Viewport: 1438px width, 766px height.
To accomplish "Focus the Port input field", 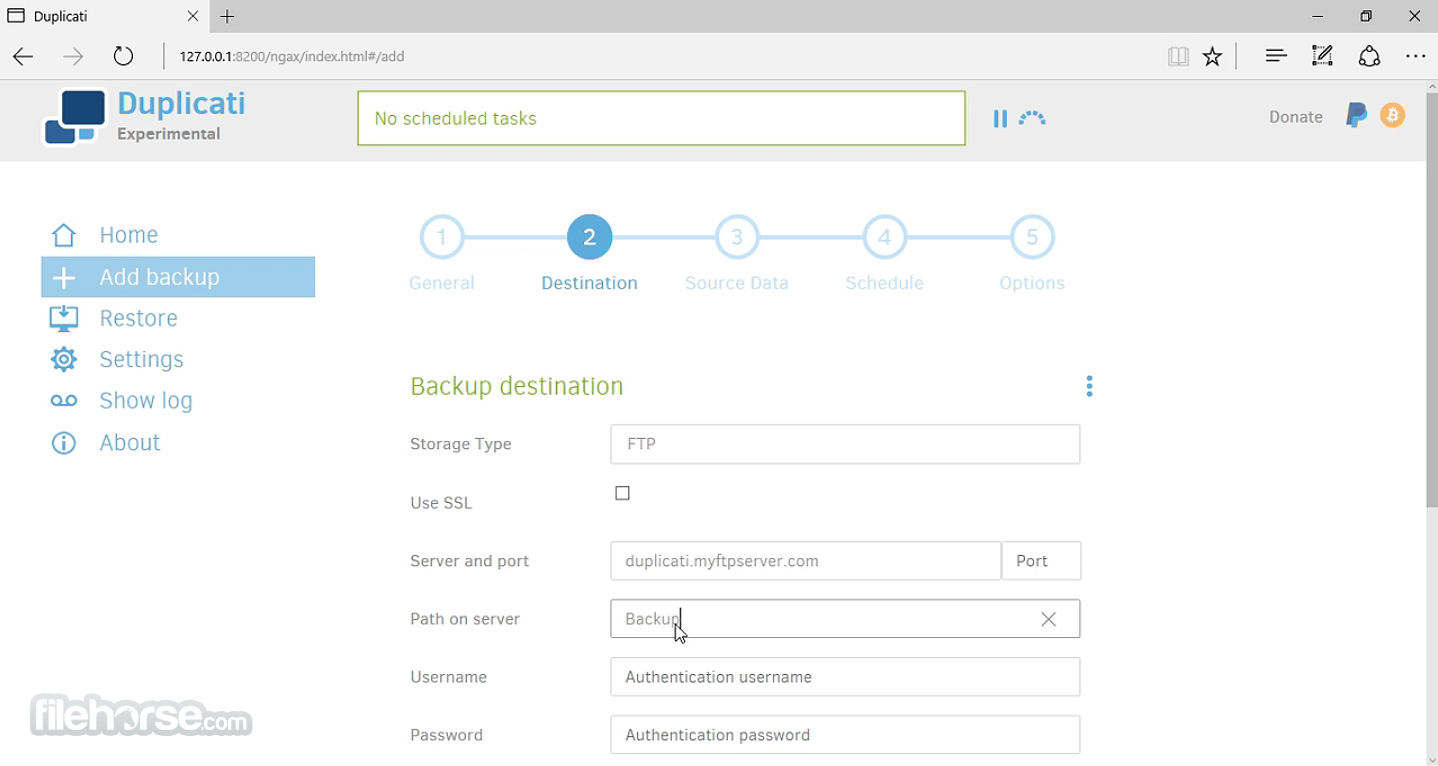I will 1041,561.
